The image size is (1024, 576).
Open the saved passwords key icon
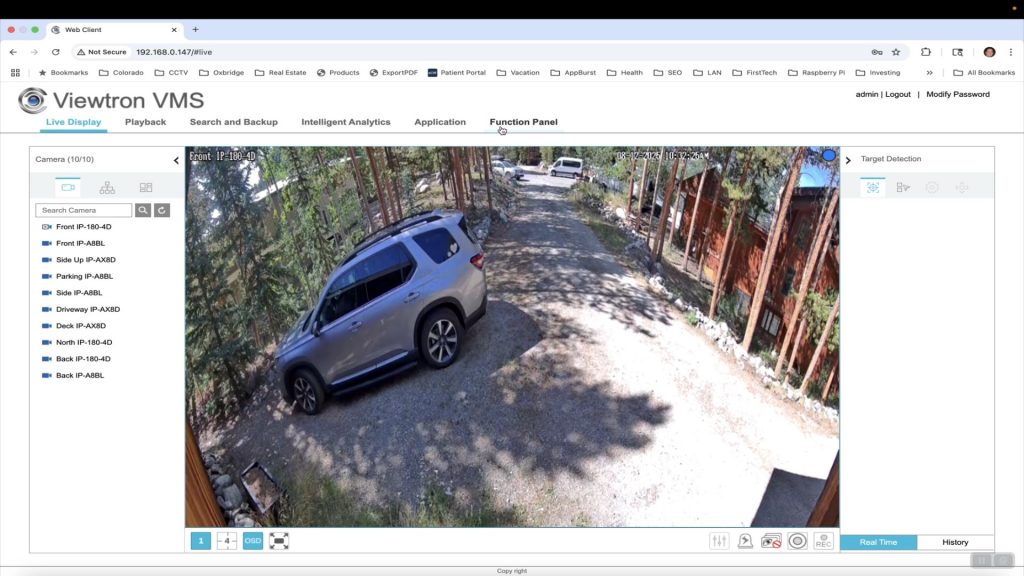[877, 52]
